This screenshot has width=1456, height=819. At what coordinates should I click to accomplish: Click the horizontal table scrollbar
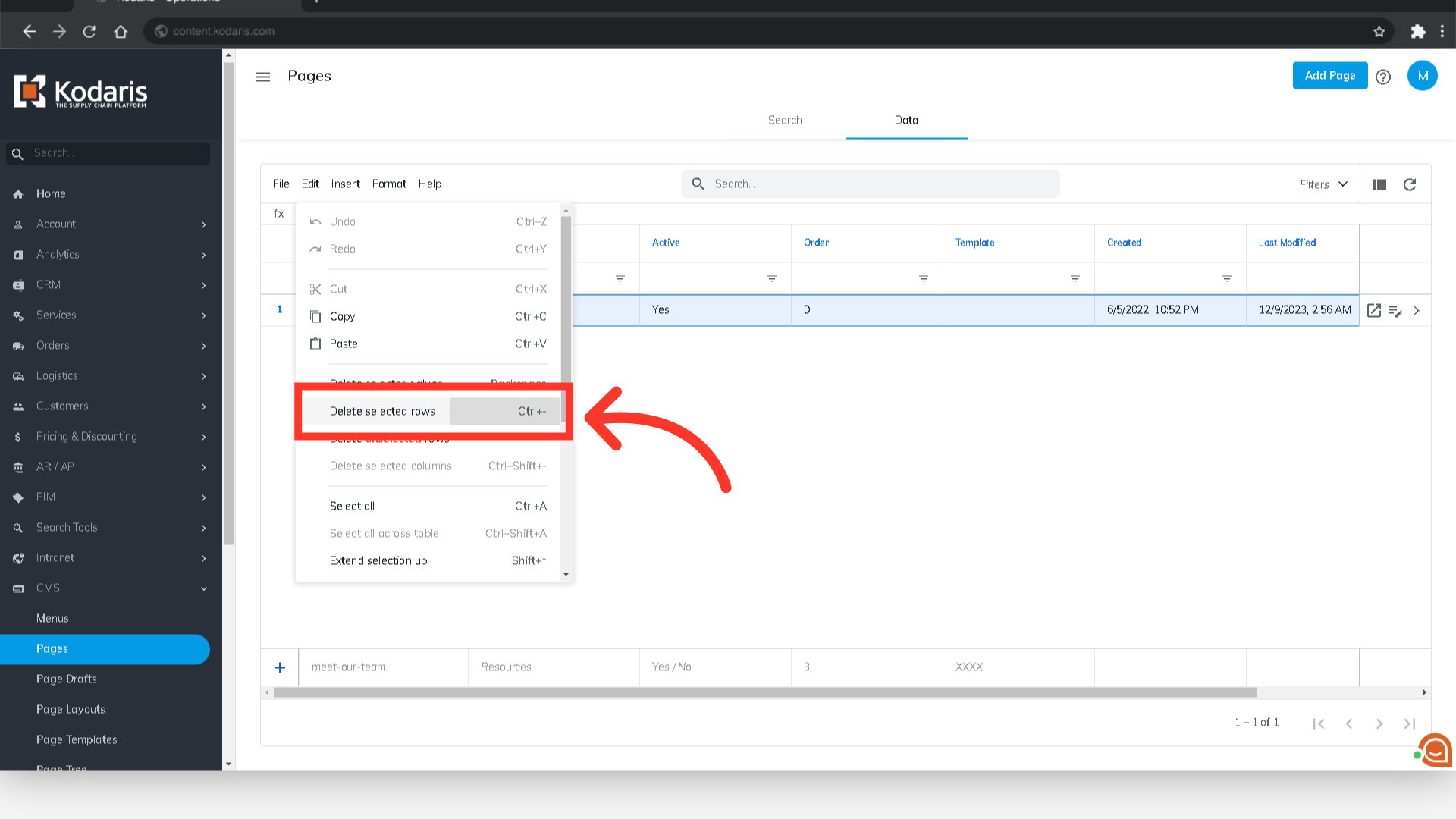764,692
